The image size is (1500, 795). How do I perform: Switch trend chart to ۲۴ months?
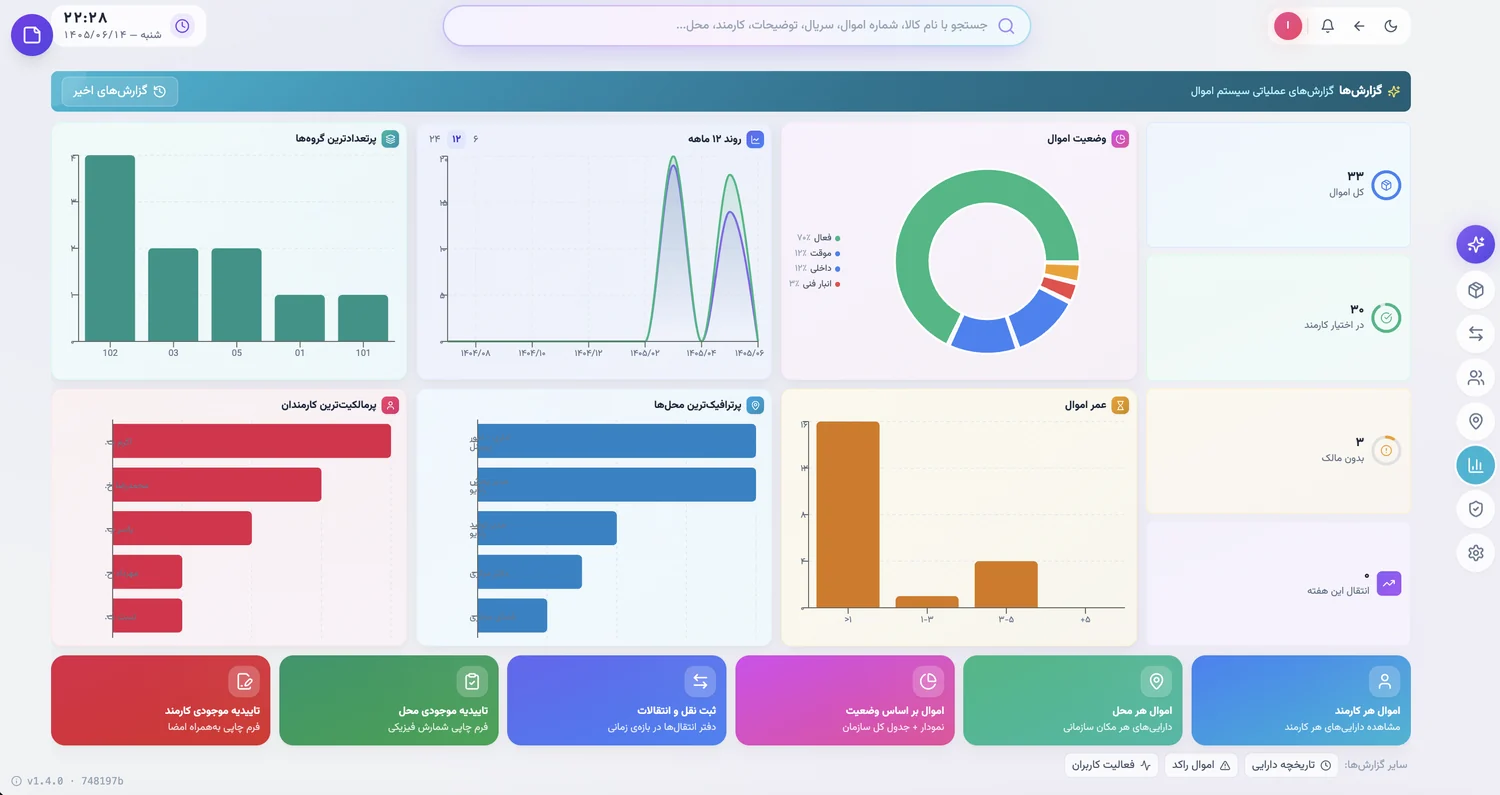435,139
